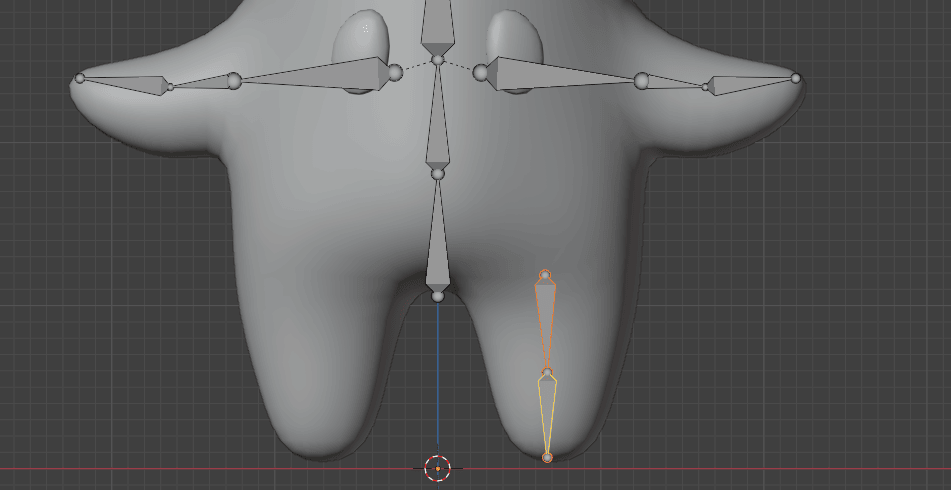This screenshot has height=490, width=951.
Task: Click the top joint of the upper leg bone
Action: pos(545,275)
